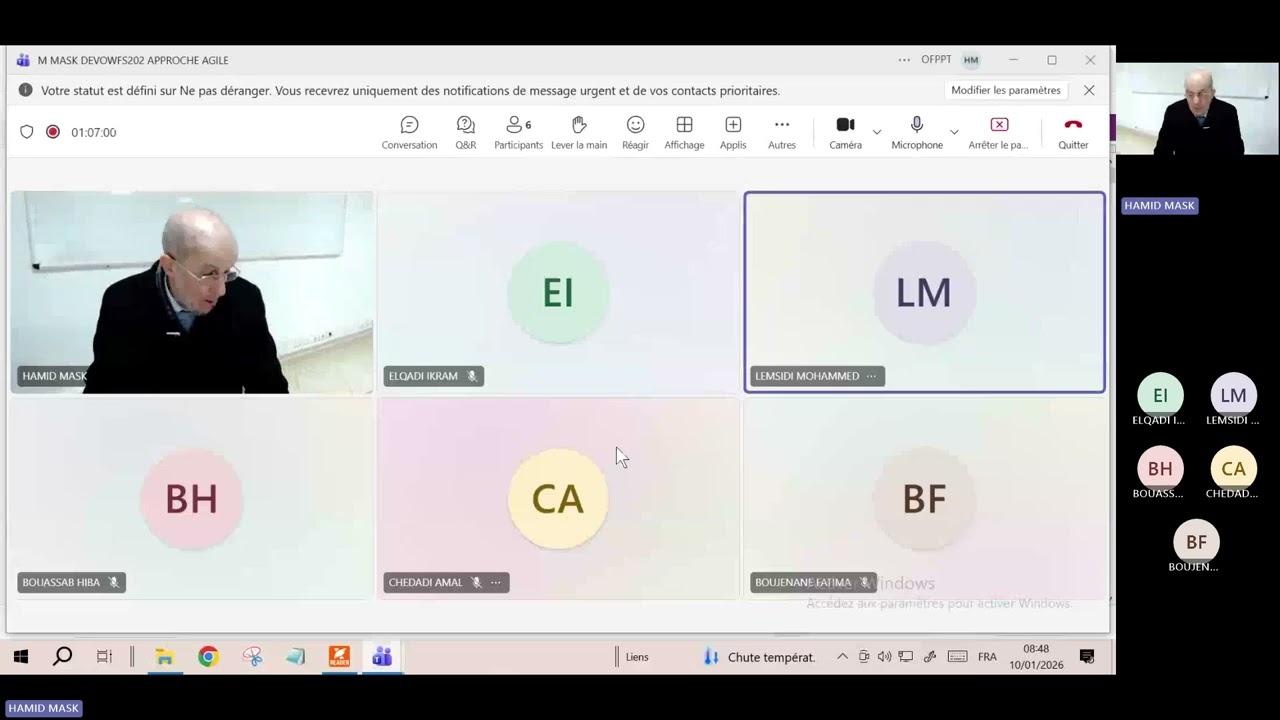This screenshot has width=1280, height=720.
Task: Select the LM avatar of LEMSIDI MOHAMMED
Action: pos(924,292)
